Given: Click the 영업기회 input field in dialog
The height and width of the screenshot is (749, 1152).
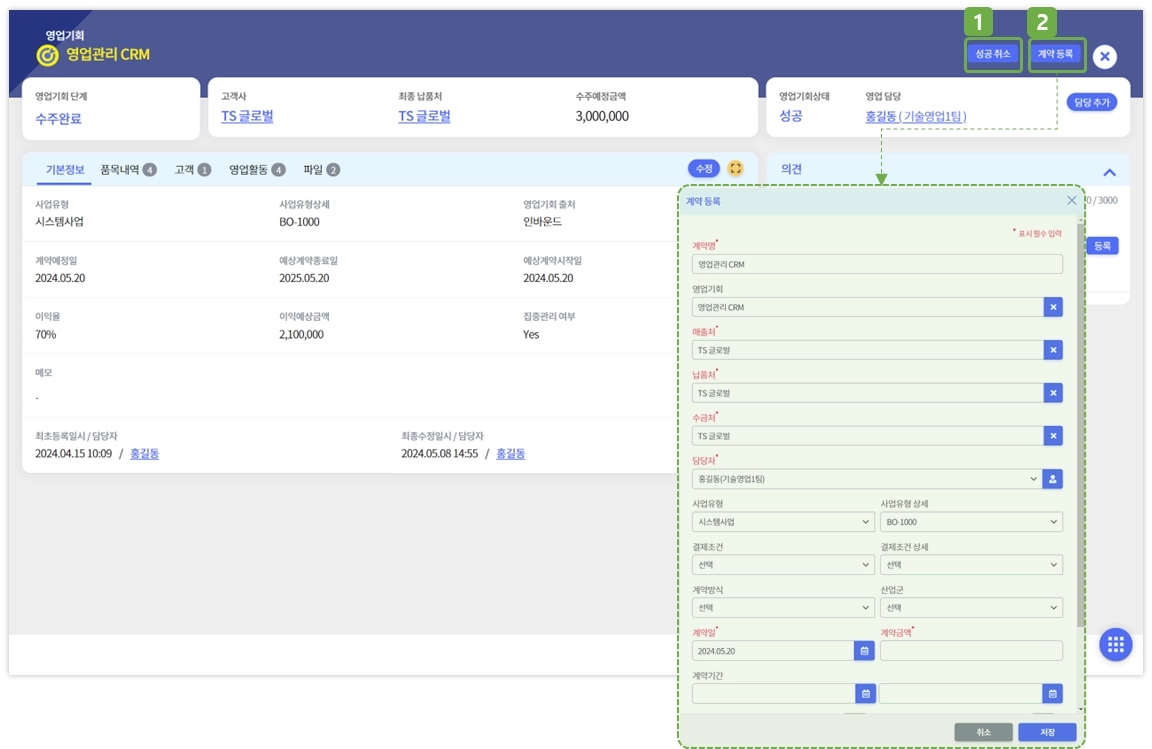Looking at the screenshot, I should 868,307.
